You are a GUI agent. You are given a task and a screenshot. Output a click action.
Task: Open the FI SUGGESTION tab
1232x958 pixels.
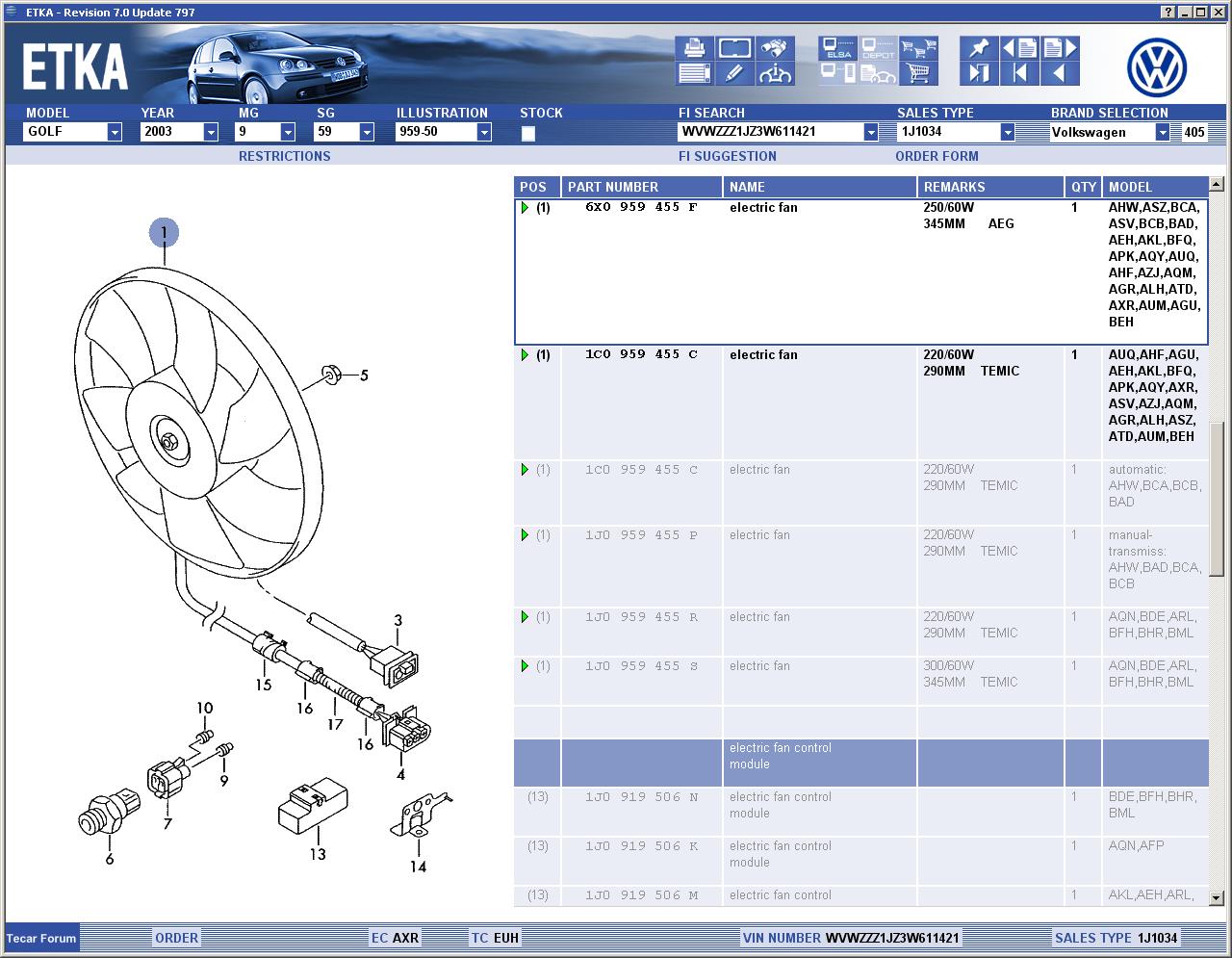click(728, 156)
